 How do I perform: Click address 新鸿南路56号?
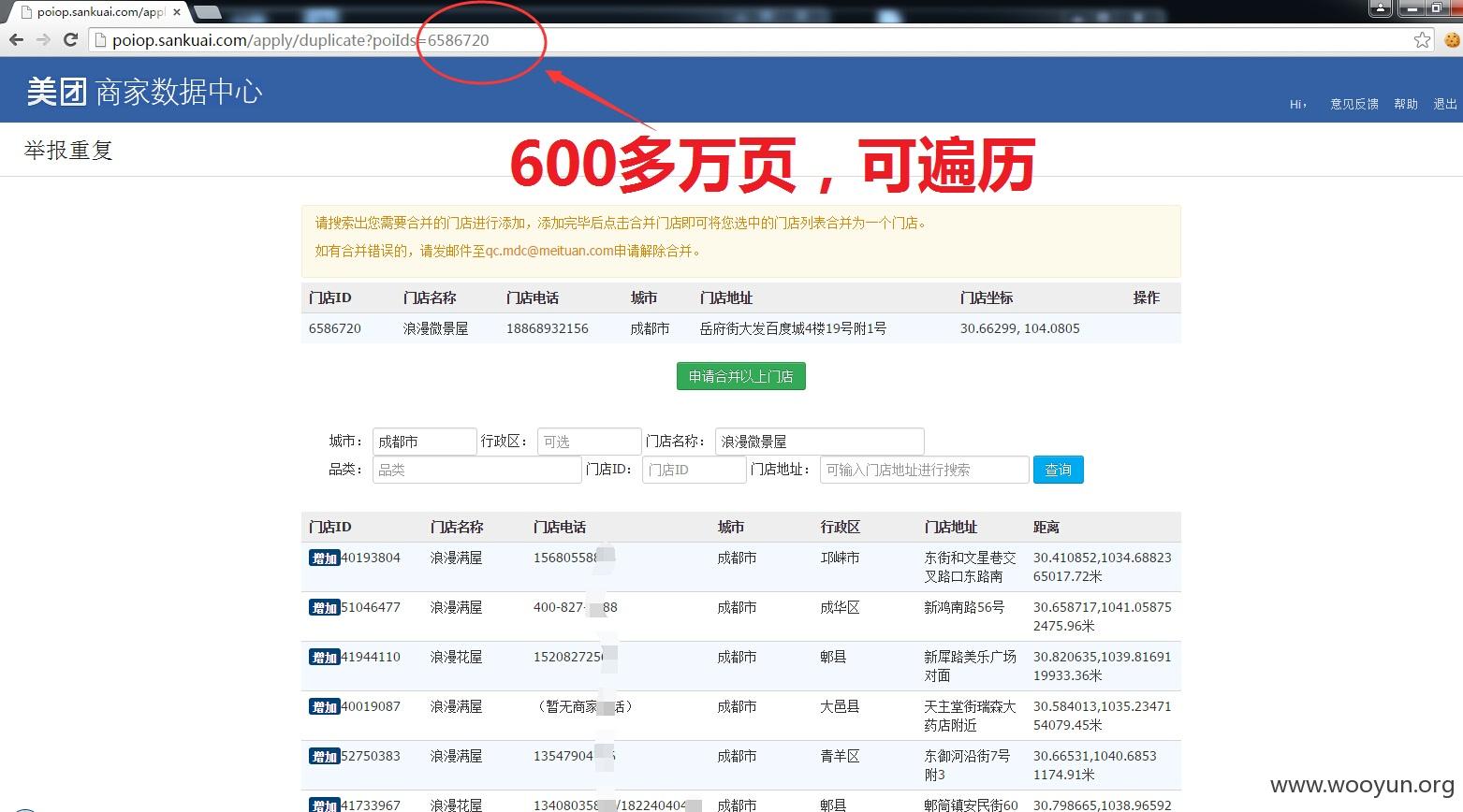point(964,607)
